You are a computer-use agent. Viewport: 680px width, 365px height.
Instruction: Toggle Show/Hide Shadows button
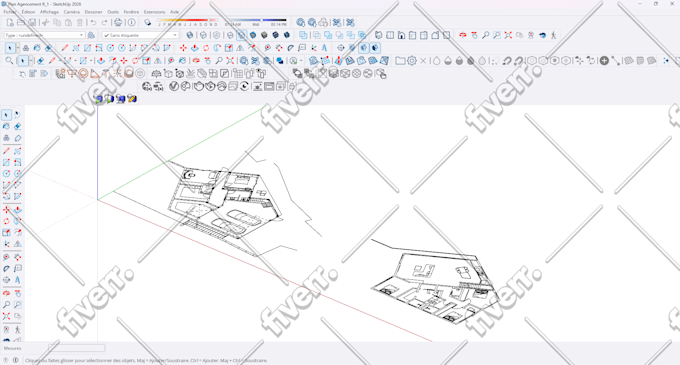148,23
